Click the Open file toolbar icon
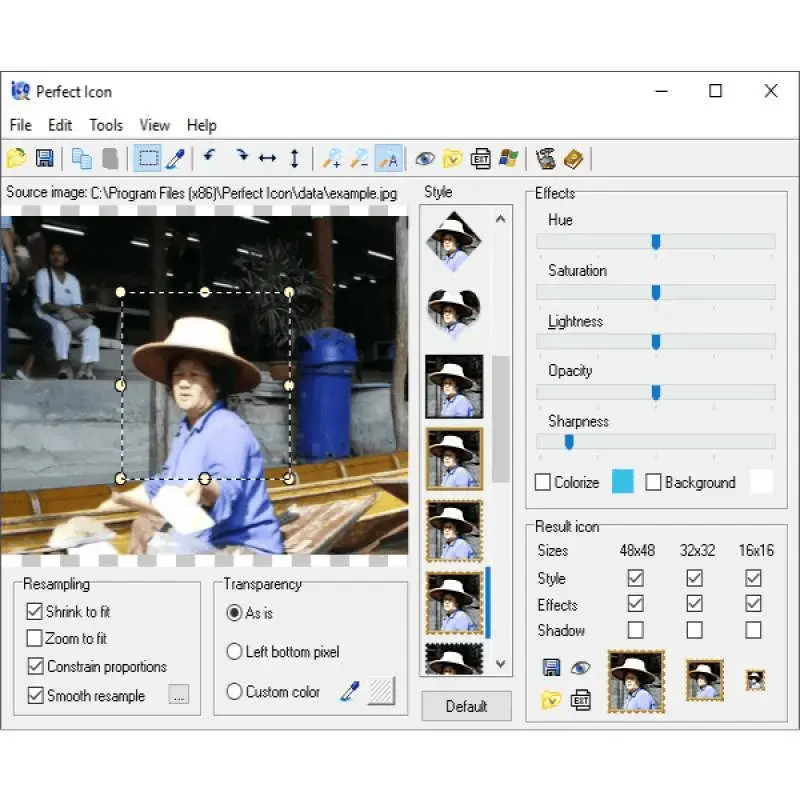The image size is (800, 800). (16, 159)
